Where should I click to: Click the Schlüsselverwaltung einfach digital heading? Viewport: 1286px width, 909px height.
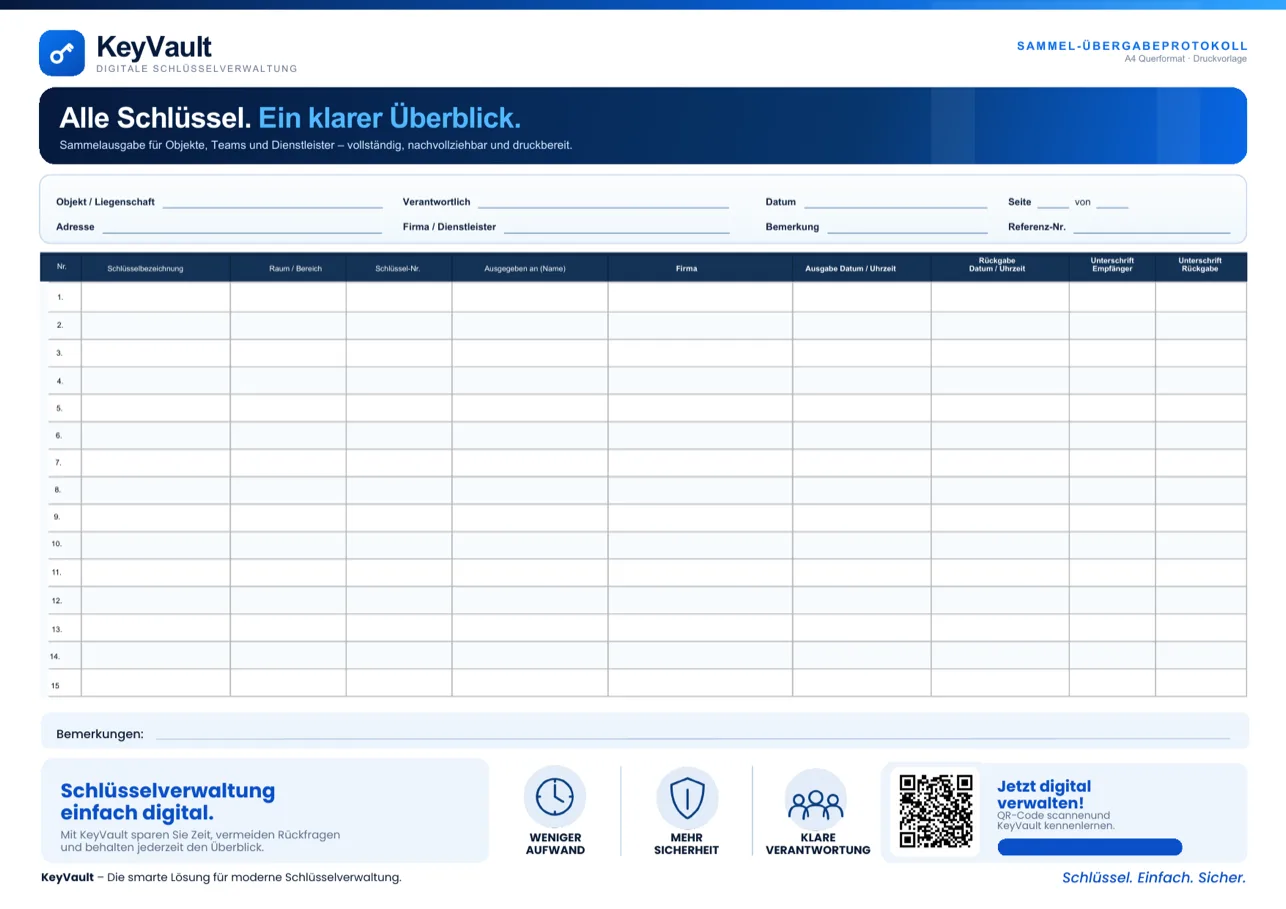click(x=168, y=801)
